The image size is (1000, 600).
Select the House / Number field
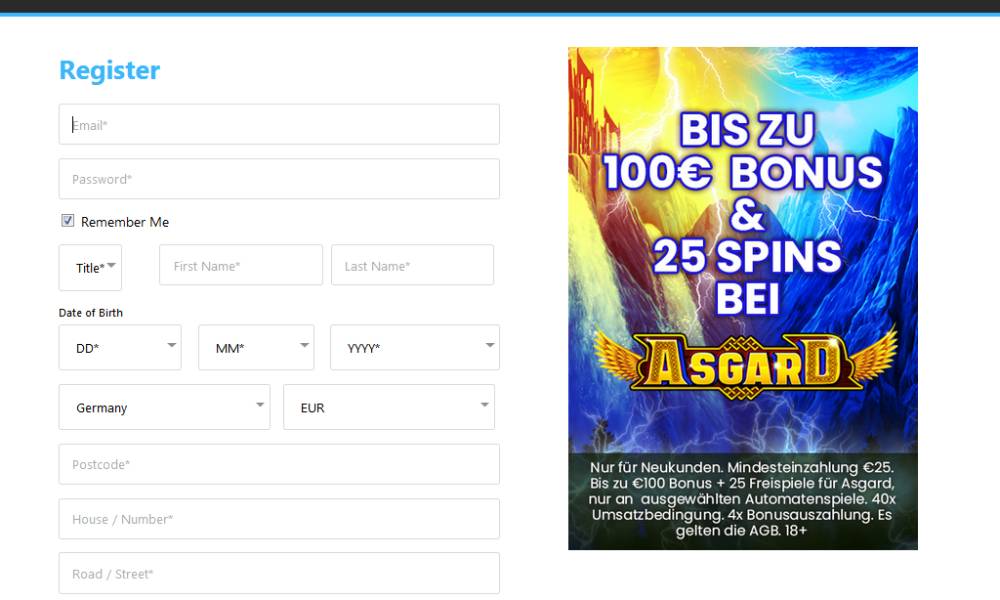279,519
